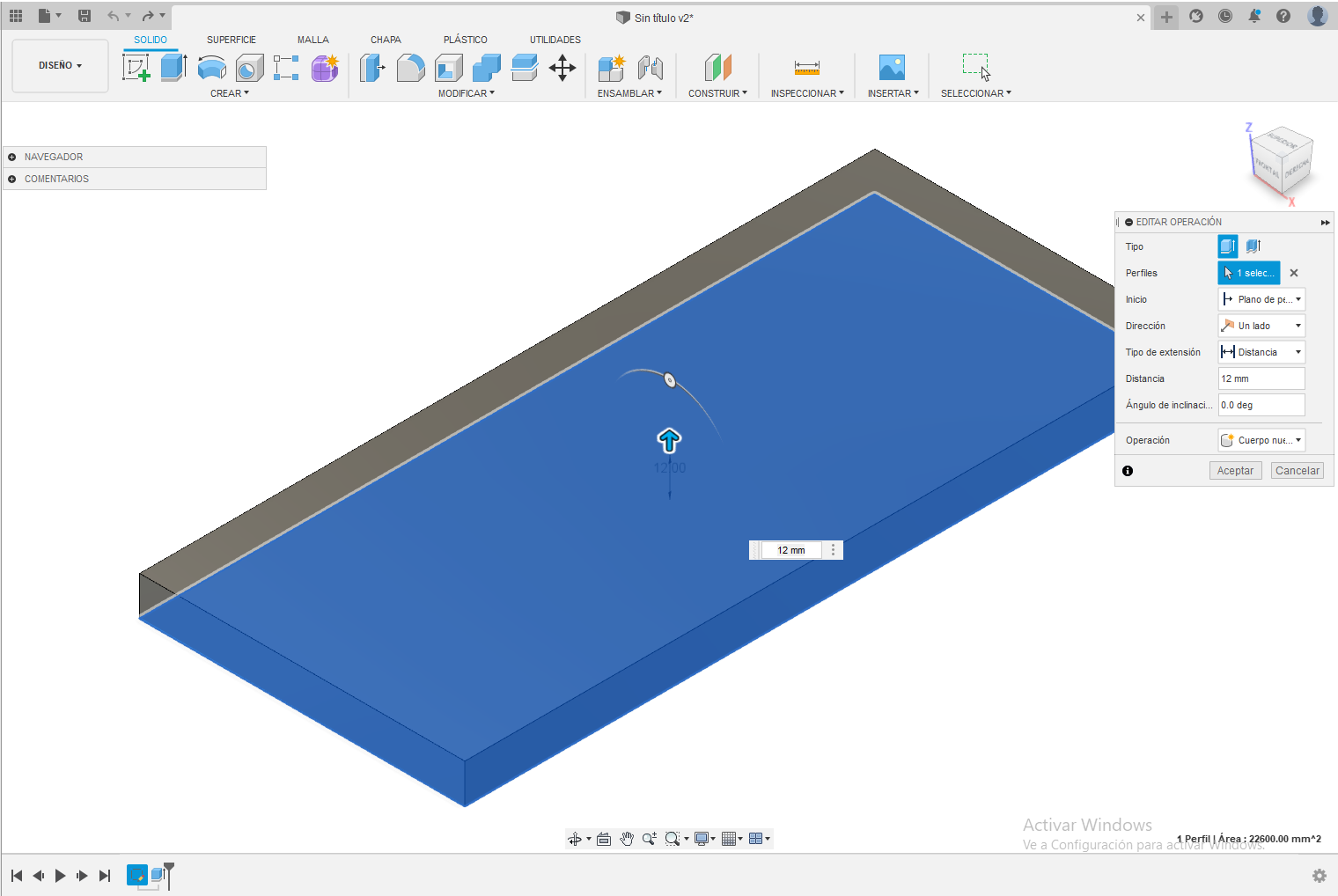
Task: Switch to the CHAPA tab
Action: point(386,40)
